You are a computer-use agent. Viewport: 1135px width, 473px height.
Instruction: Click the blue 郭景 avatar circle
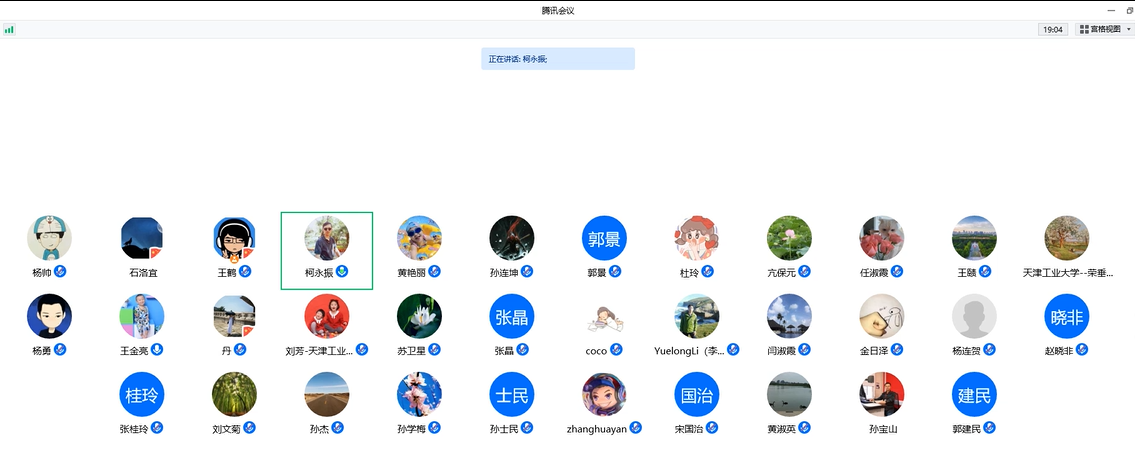click(x=604, y=239)
